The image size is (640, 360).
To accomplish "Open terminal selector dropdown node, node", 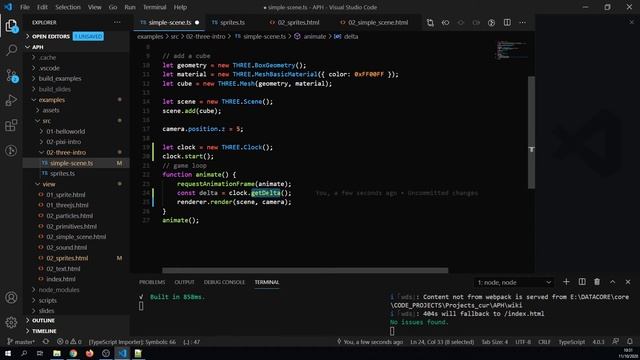I will click(514, 282).
